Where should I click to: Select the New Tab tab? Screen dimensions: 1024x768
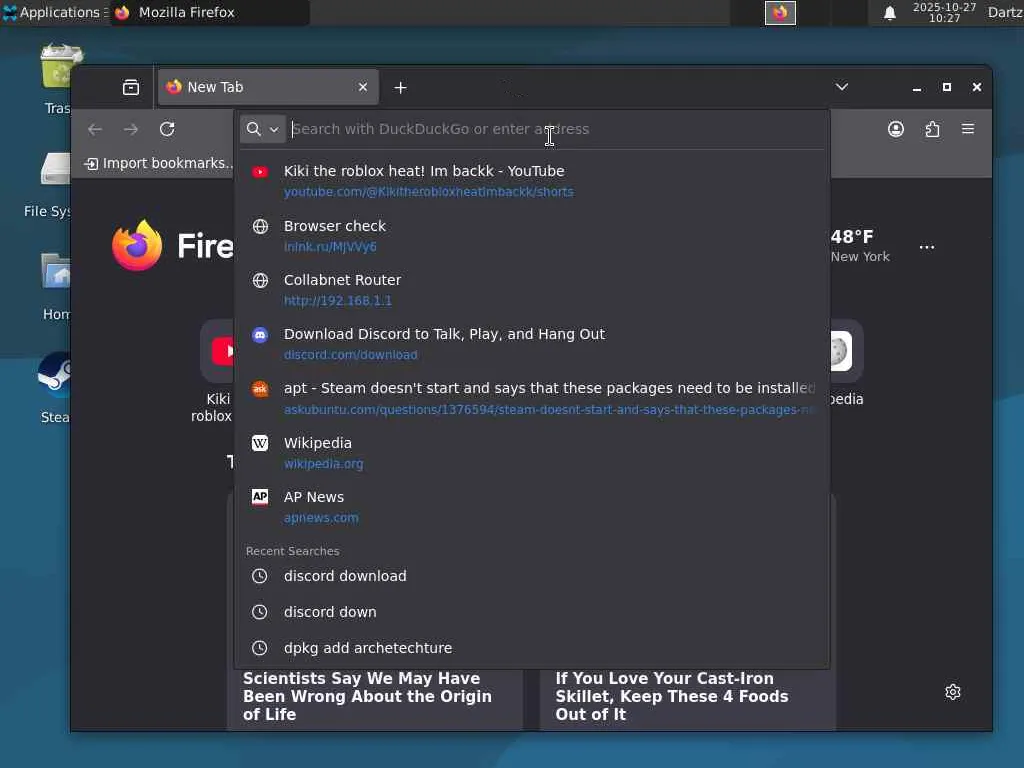[x=268, y=87]
